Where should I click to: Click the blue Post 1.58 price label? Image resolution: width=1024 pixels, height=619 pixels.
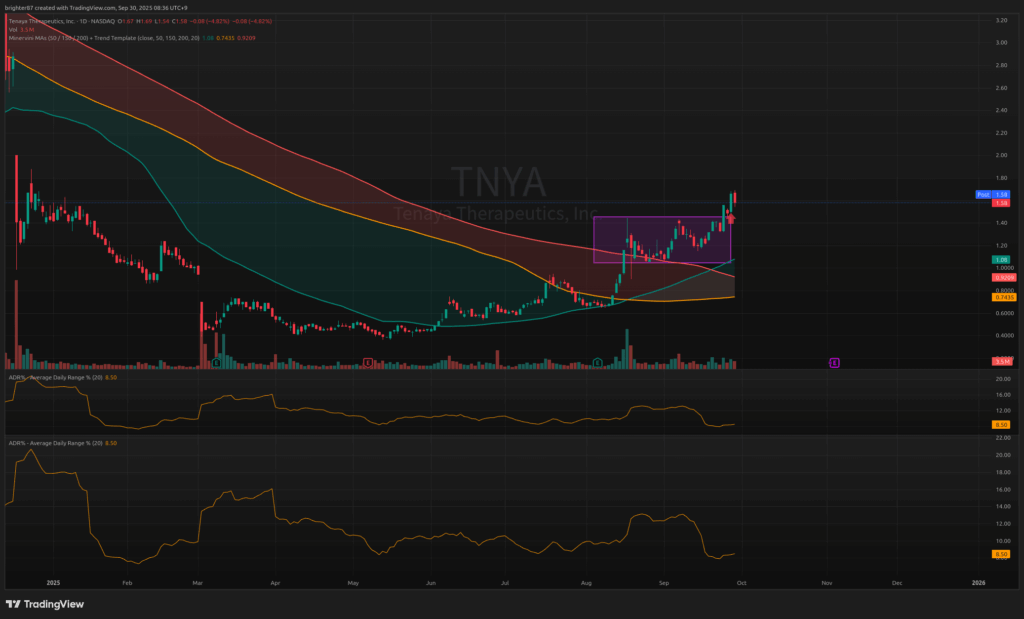[992, 195]
